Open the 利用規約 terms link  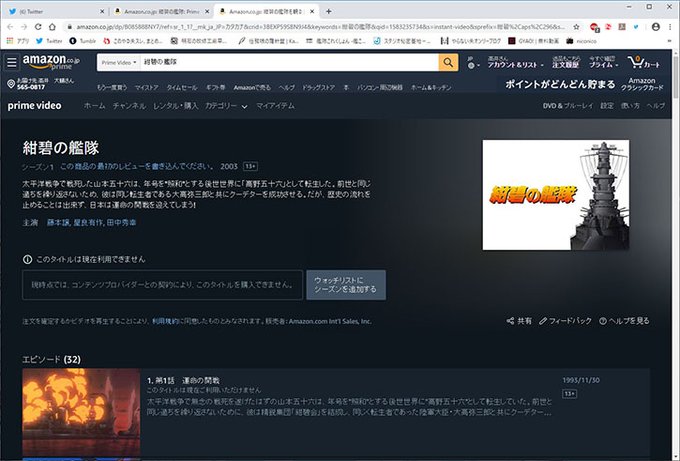click(165, 321)
